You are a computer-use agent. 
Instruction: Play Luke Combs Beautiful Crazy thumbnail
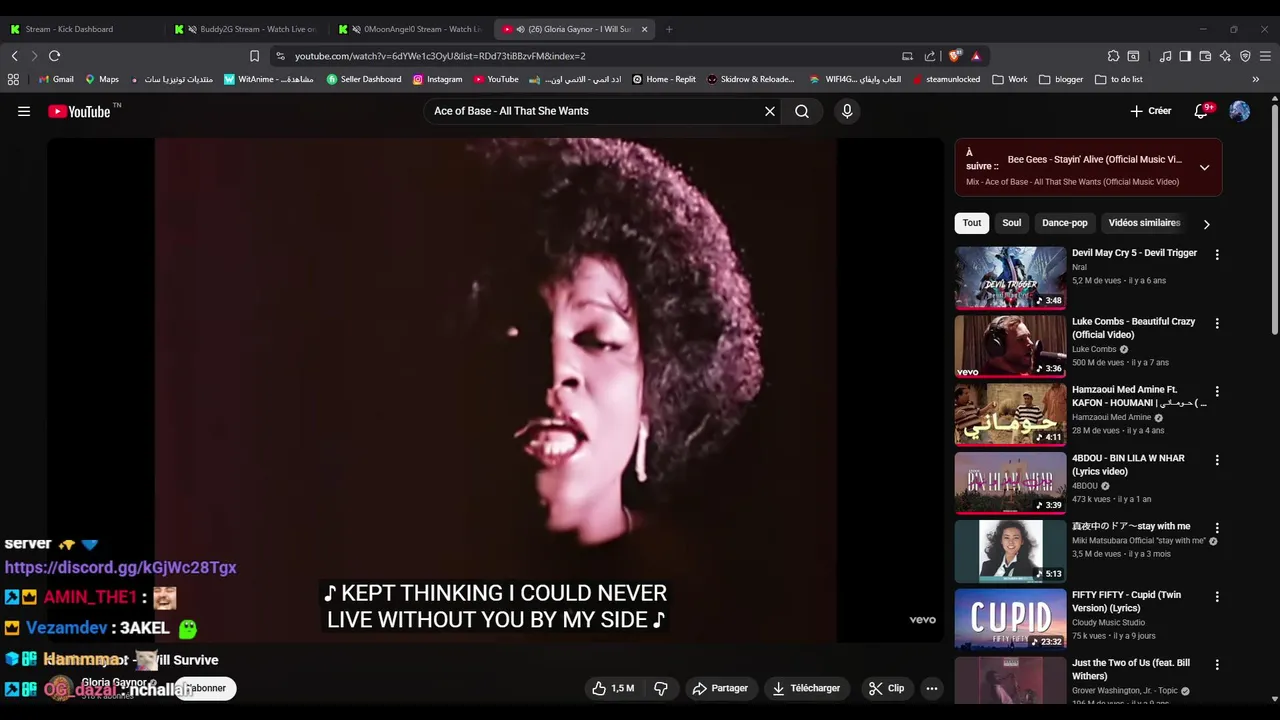coord(1010,346)
